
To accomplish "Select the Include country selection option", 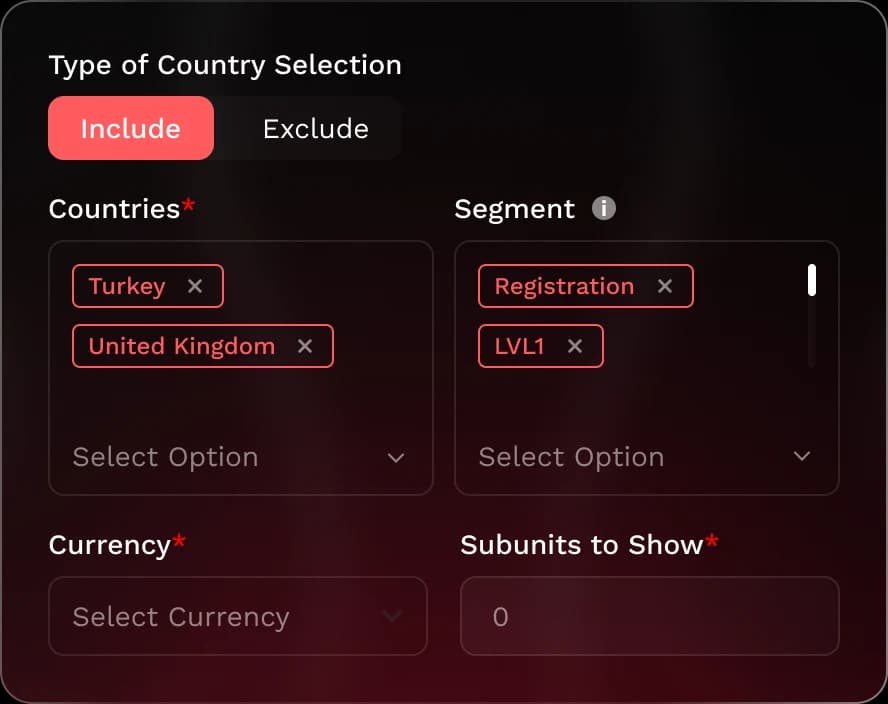I will coord(131,128).
